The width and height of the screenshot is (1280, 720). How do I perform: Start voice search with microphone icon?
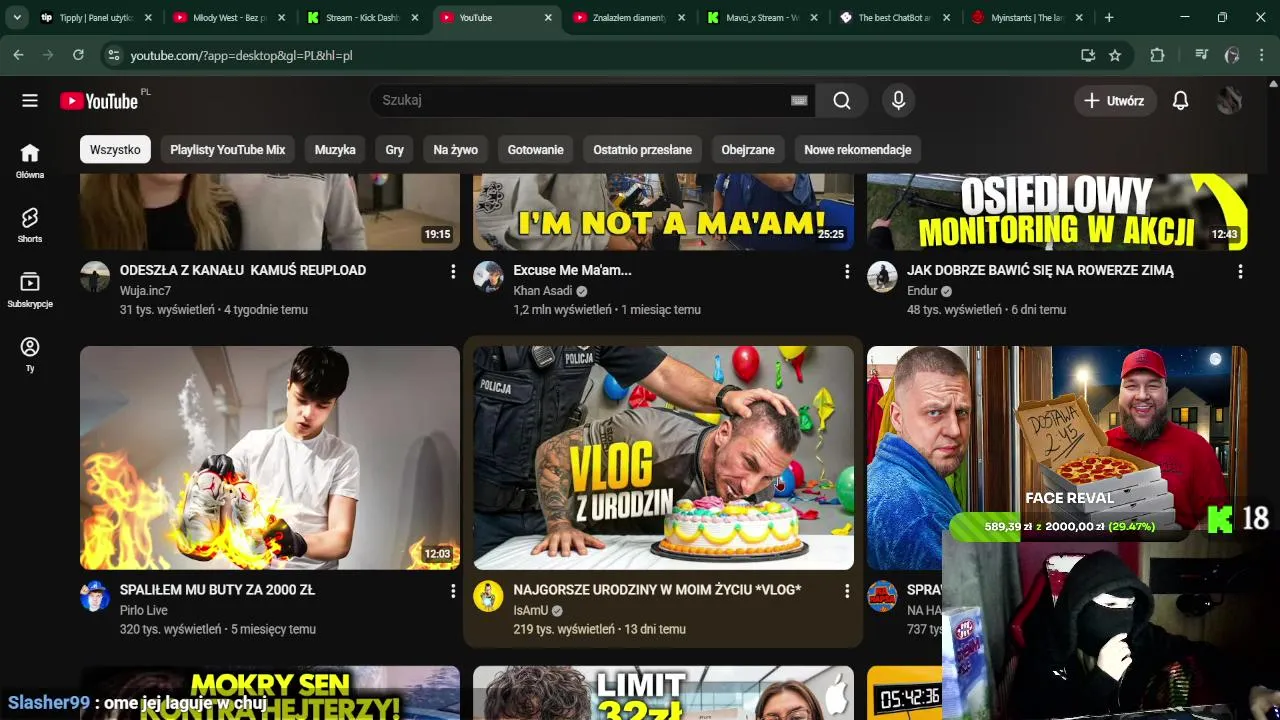[x=898, y=100]
